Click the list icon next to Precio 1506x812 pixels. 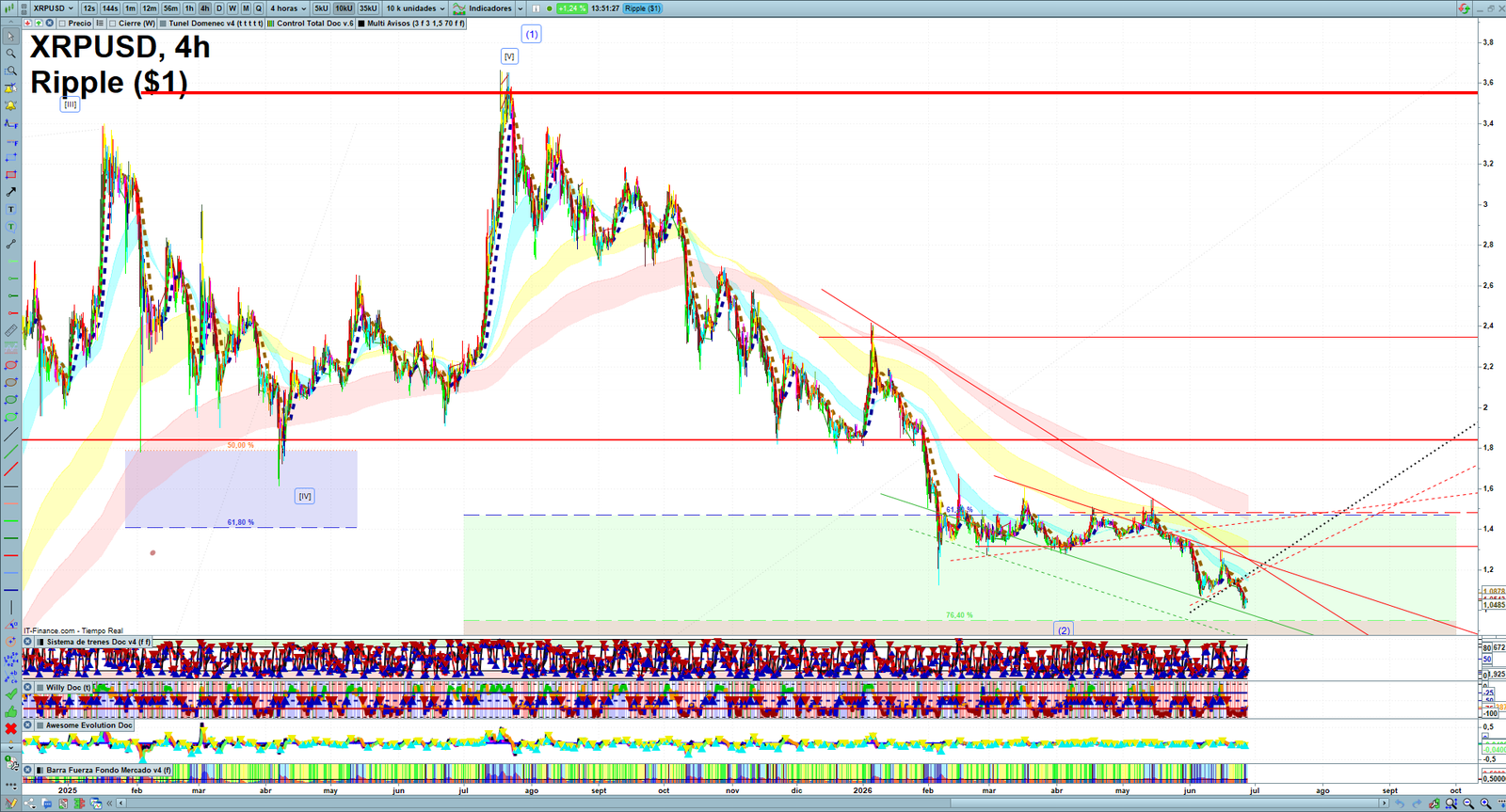(x=99, y=23)
